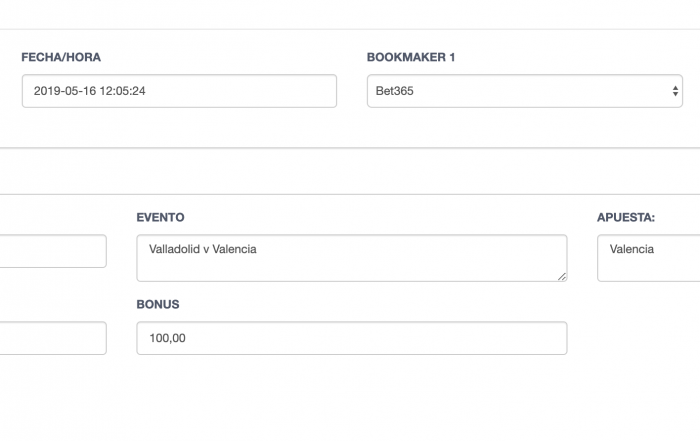Click the 'Valladolid v Valencia' text
The height and width of the screenshot is (441, 700).
click(203, 249)
